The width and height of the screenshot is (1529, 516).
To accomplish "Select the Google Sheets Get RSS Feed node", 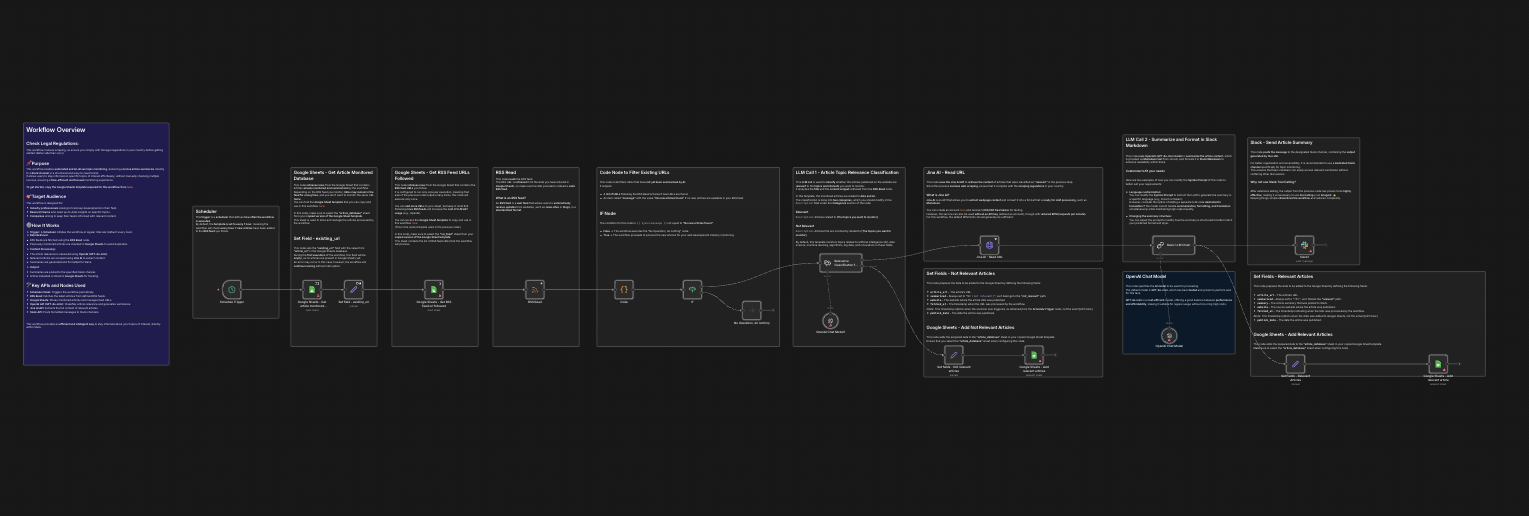I will click(433, 290).
